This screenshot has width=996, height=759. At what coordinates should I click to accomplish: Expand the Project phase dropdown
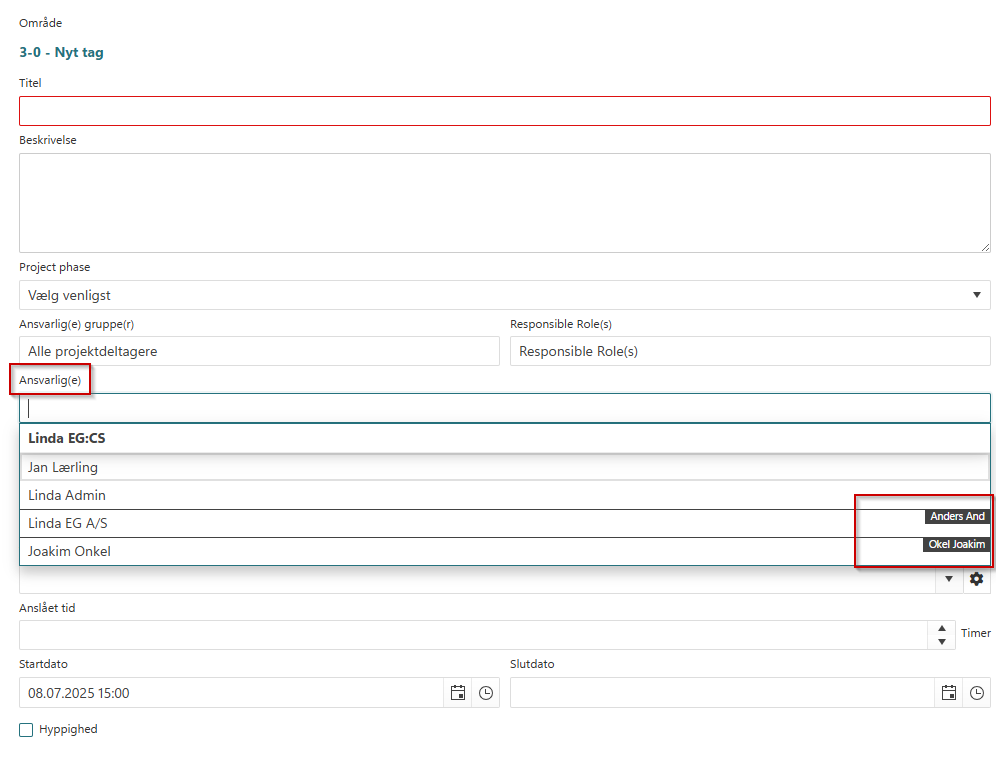pos(504,295)
